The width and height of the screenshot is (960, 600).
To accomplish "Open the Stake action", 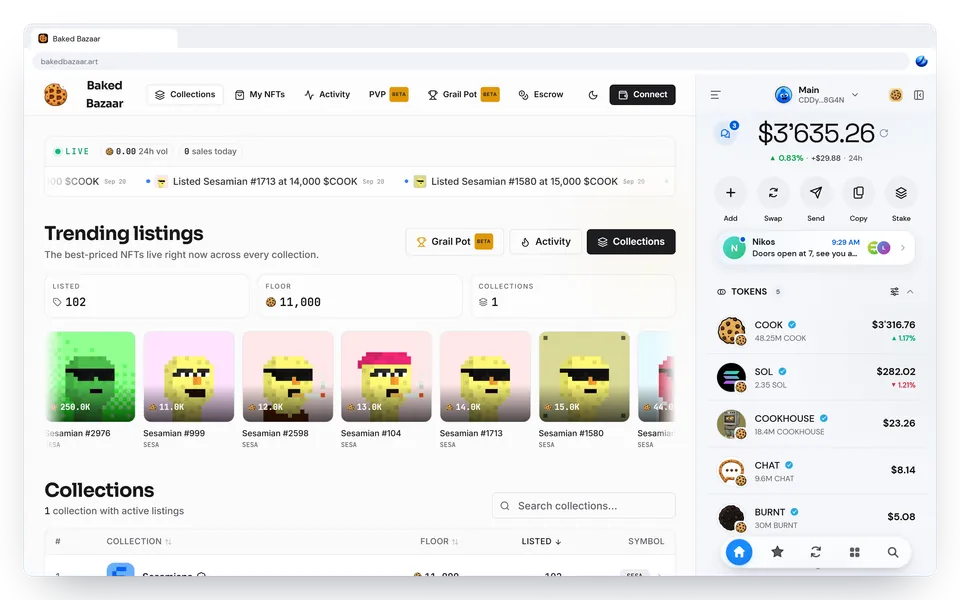I will [x=901, y=193].
